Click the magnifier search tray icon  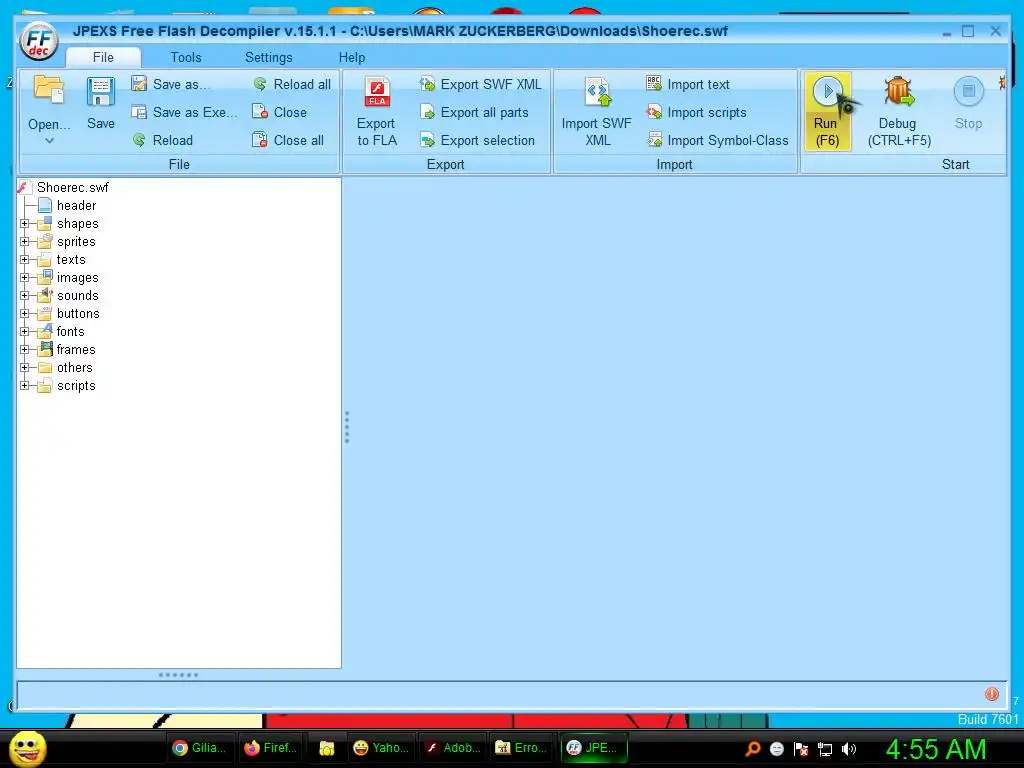coord(753,749)
